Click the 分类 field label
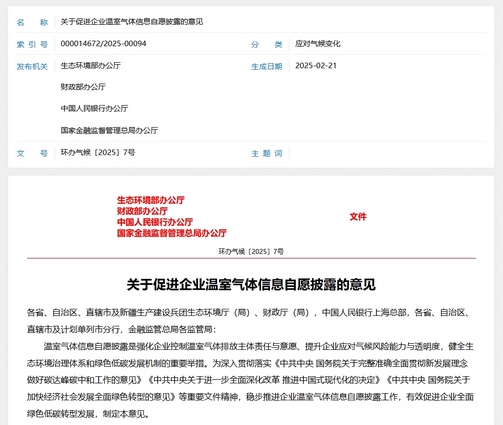This screenshot has height=425, width=503. coord(267,44)
